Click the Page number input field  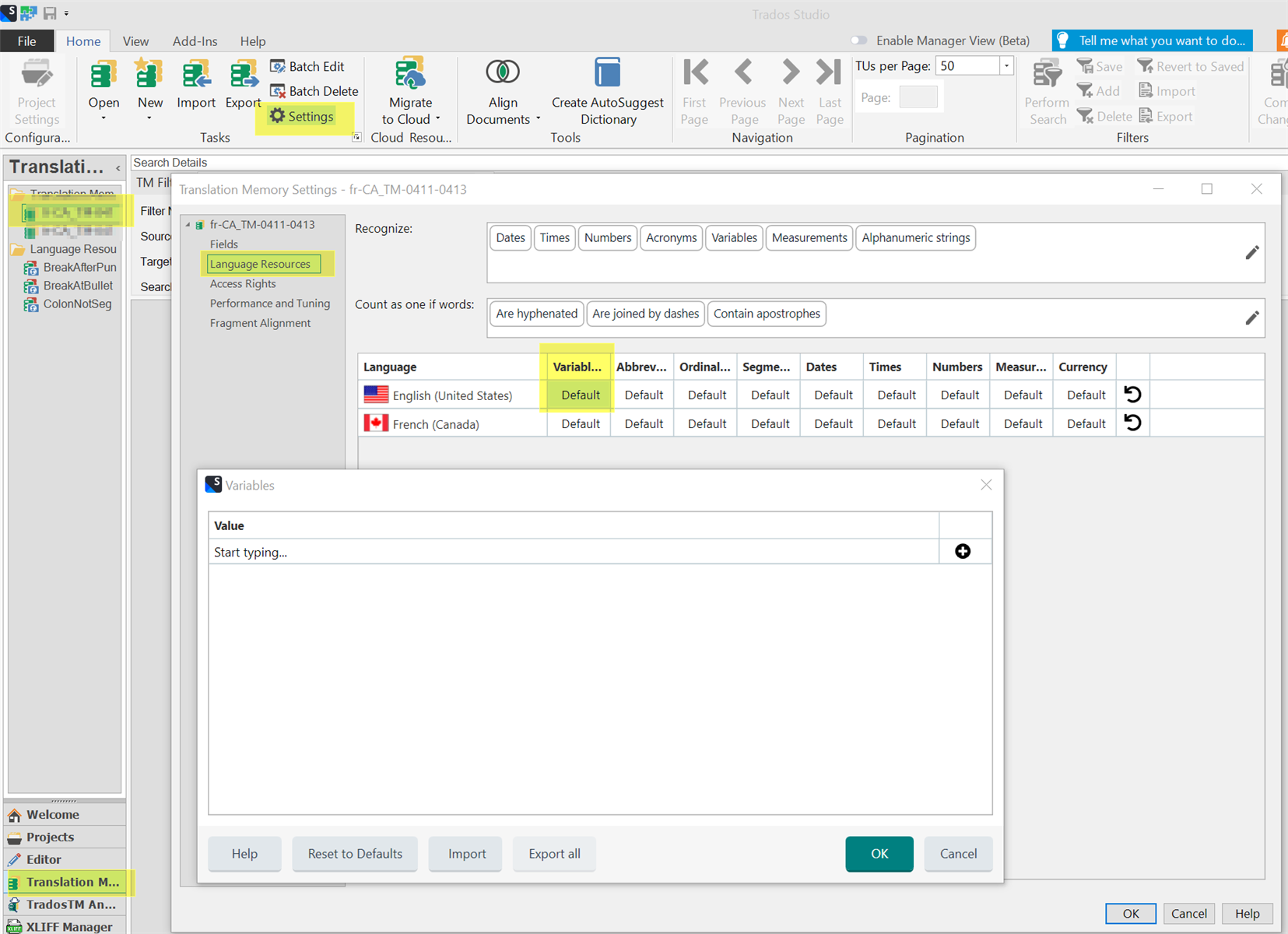(918, 97)
